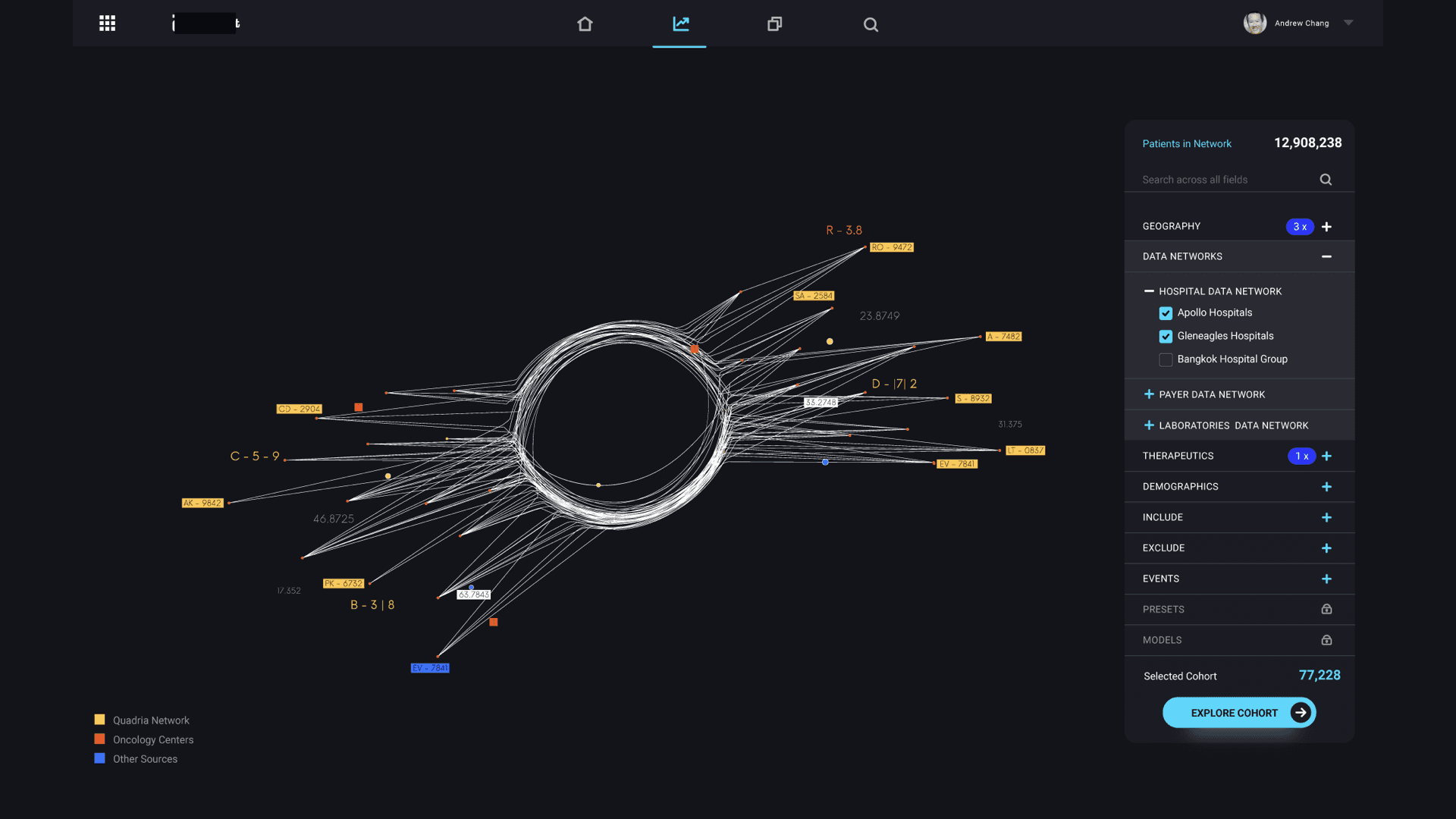
Task: Open the stacked windows icon
Action: 774,24
